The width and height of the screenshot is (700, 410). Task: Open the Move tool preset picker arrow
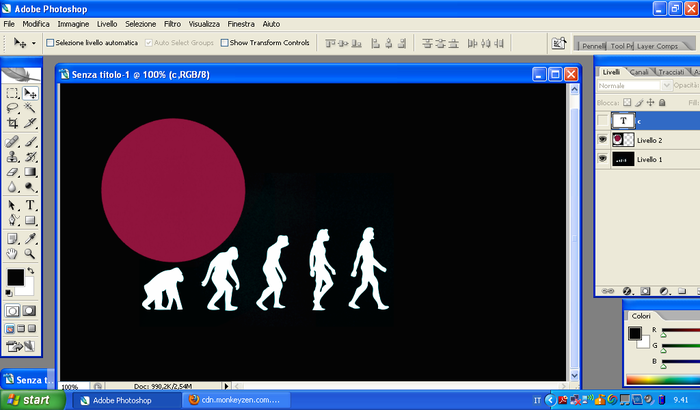(33, 43)
